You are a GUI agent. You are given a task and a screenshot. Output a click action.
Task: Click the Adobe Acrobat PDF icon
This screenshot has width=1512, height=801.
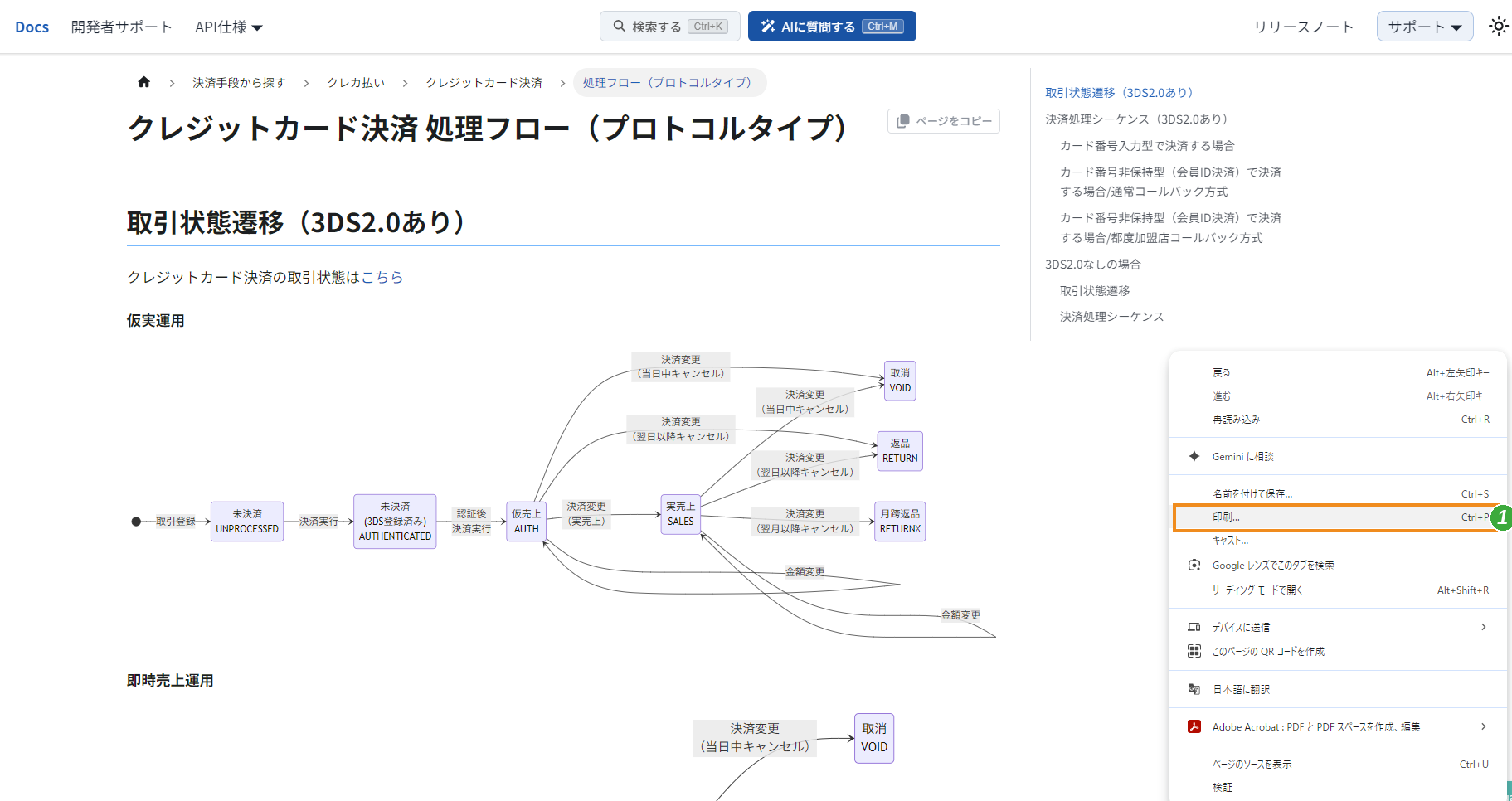[x=1194, y=726]
